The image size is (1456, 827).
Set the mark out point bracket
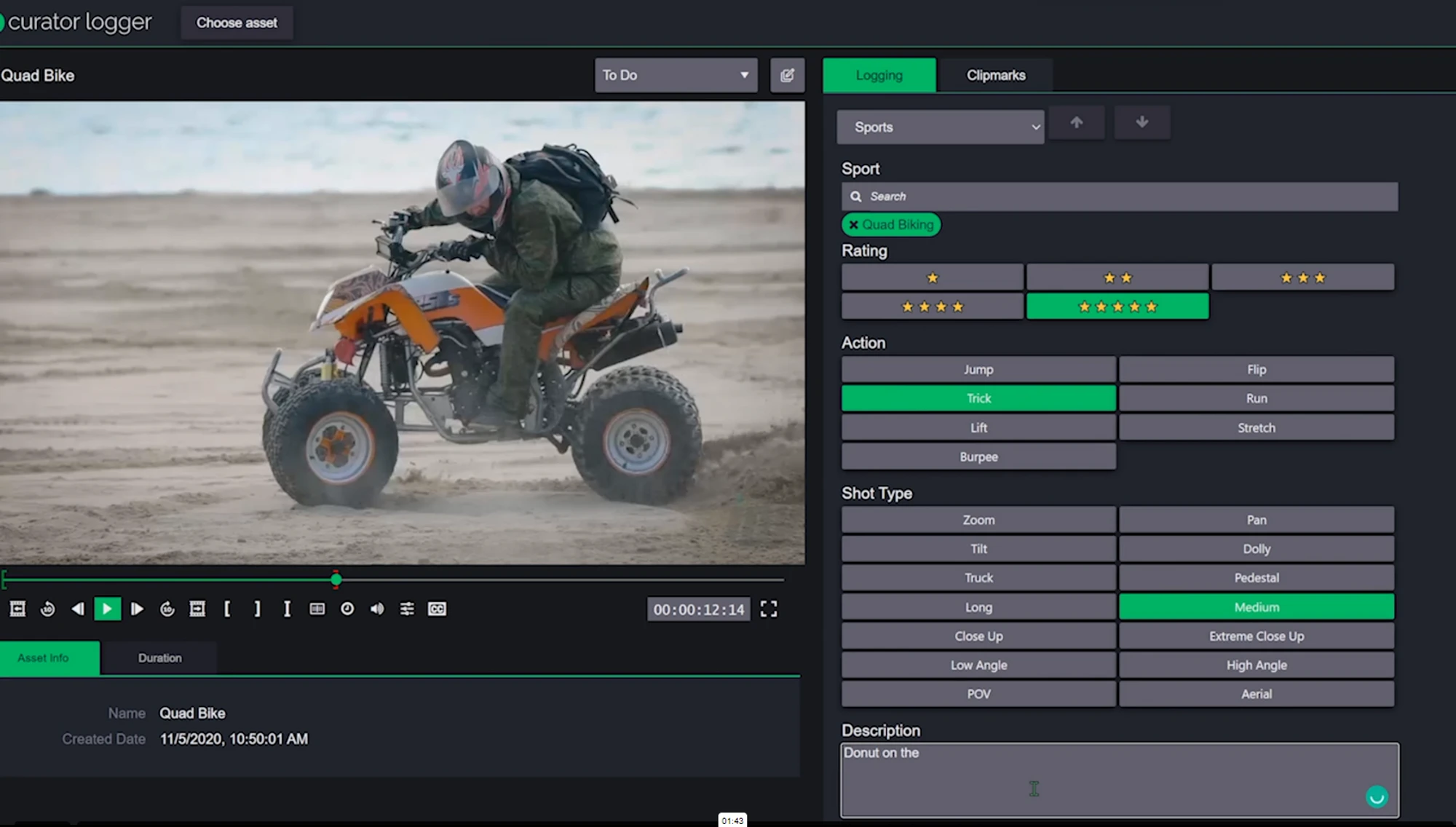click(x=257, y=609)
